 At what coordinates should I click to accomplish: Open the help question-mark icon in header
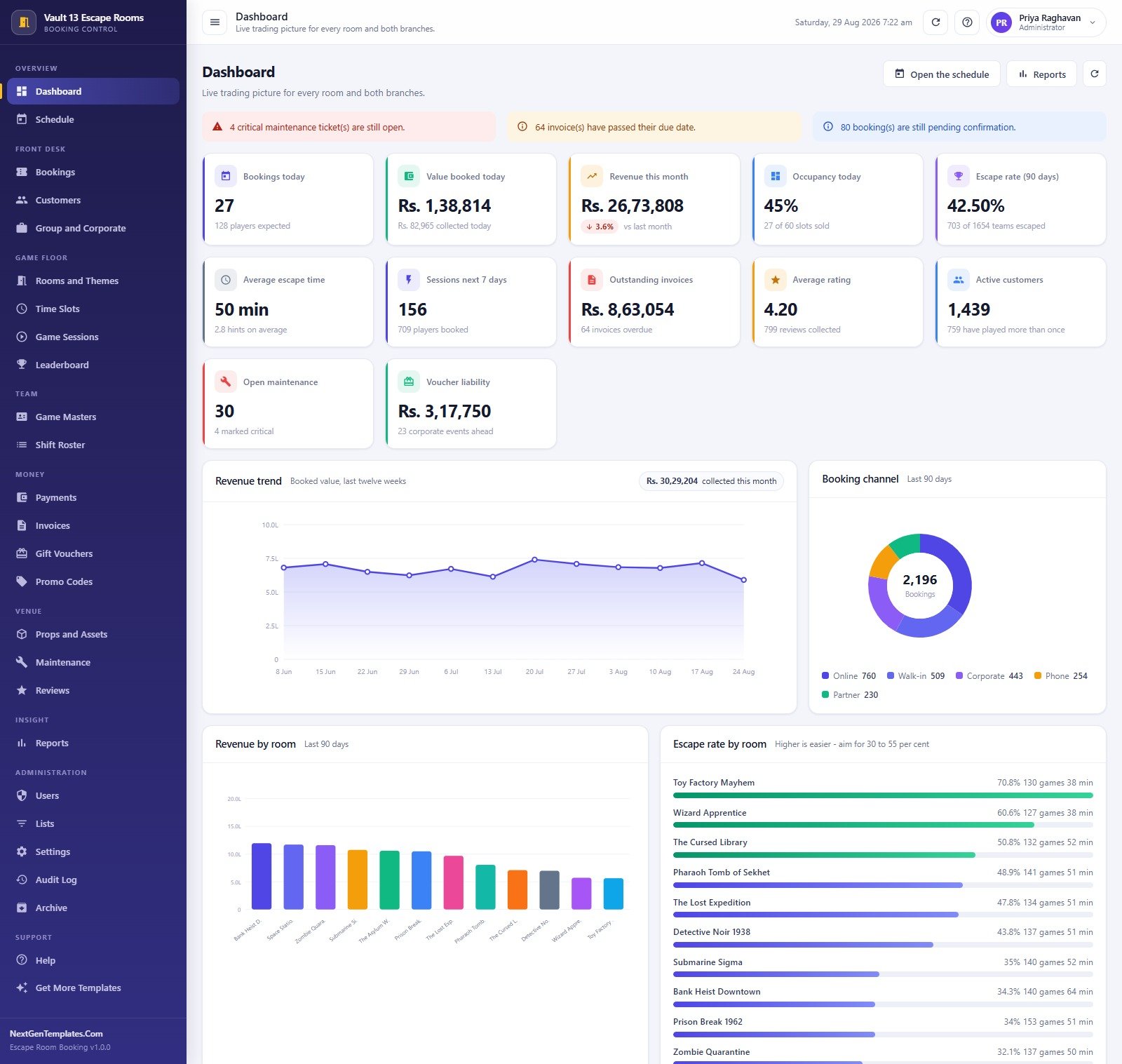pos(967,22)
